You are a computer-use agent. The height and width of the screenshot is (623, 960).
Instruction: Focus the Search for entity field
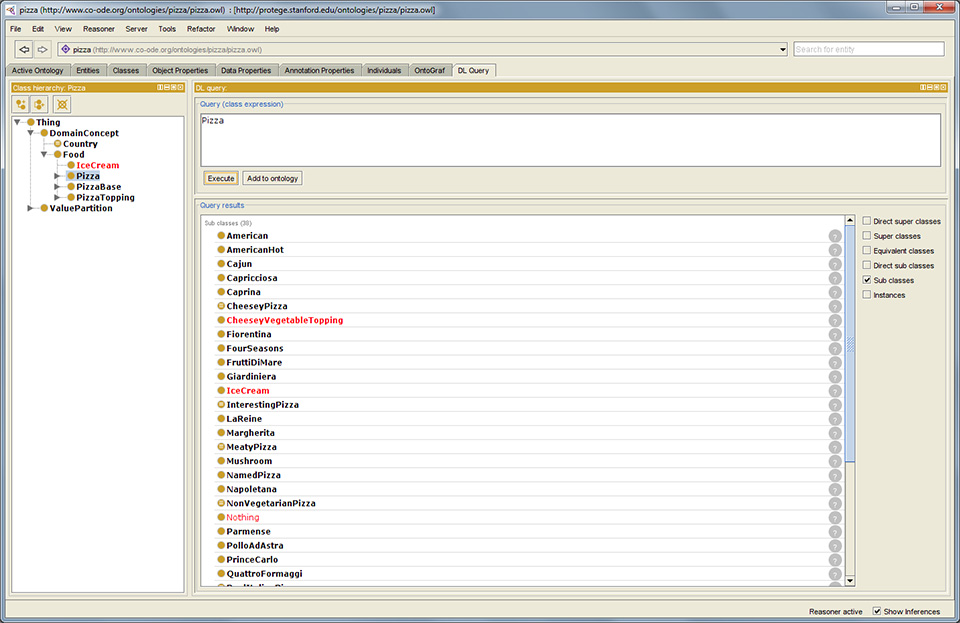869,49
